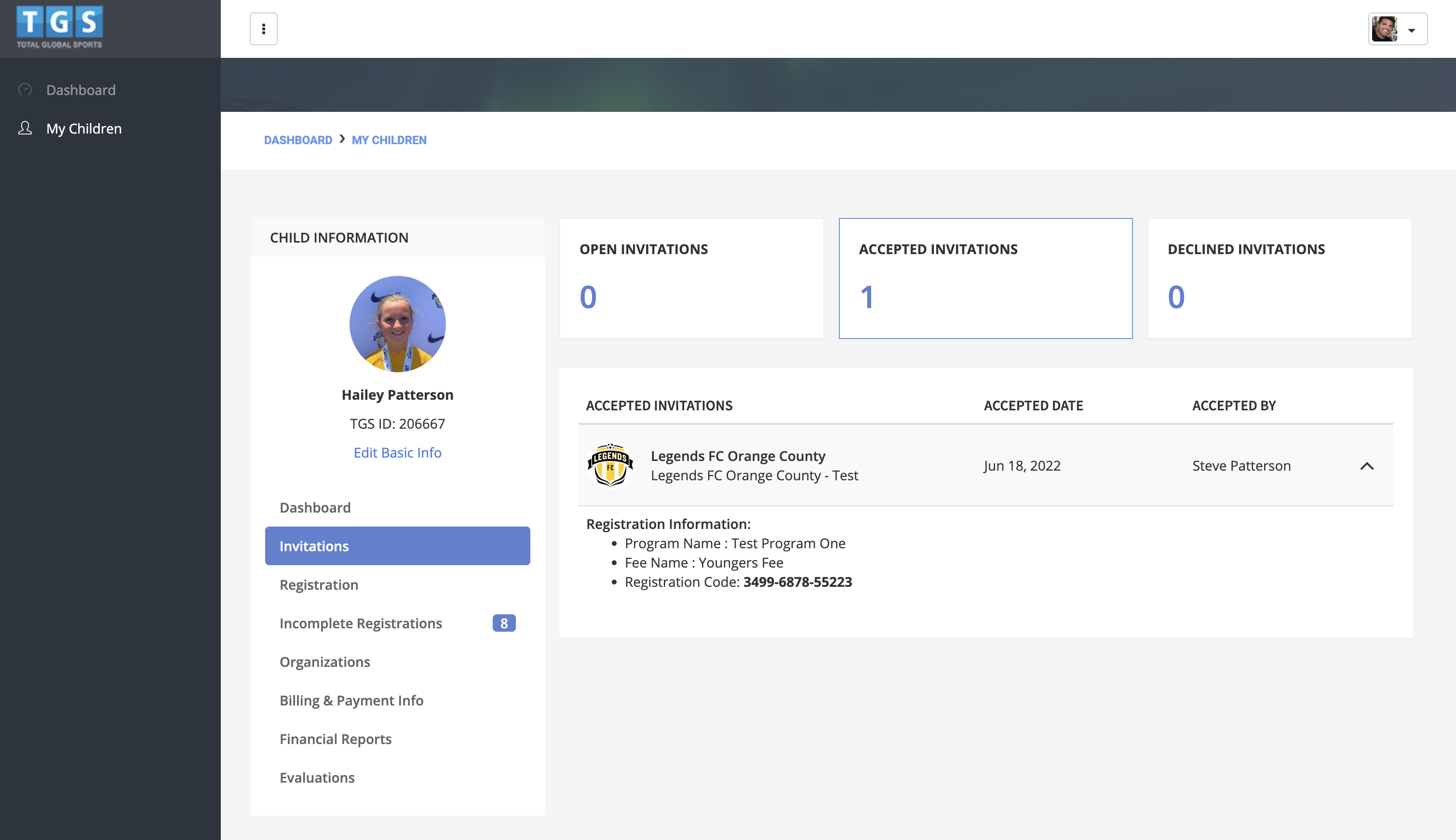This screenshot has width=1456, height=840.
Task: Click the Edit Basic Info link
Action: tap(397, 452)
